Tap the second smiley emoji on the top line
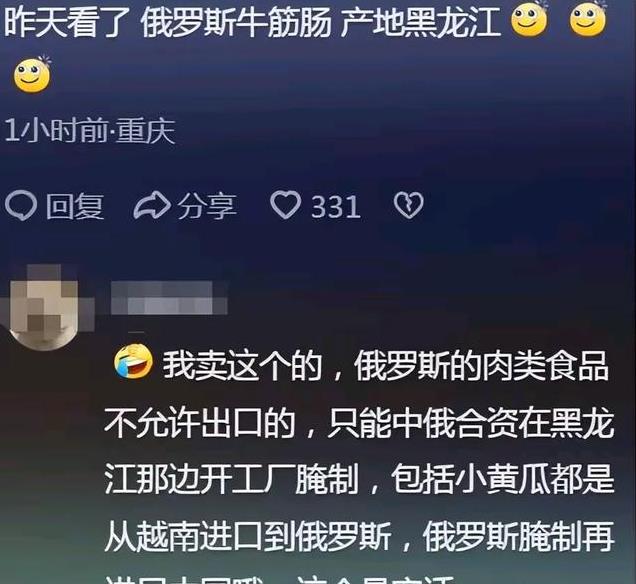Image resolution: width=636 pixels, height=584 pixels. point(588,19)
